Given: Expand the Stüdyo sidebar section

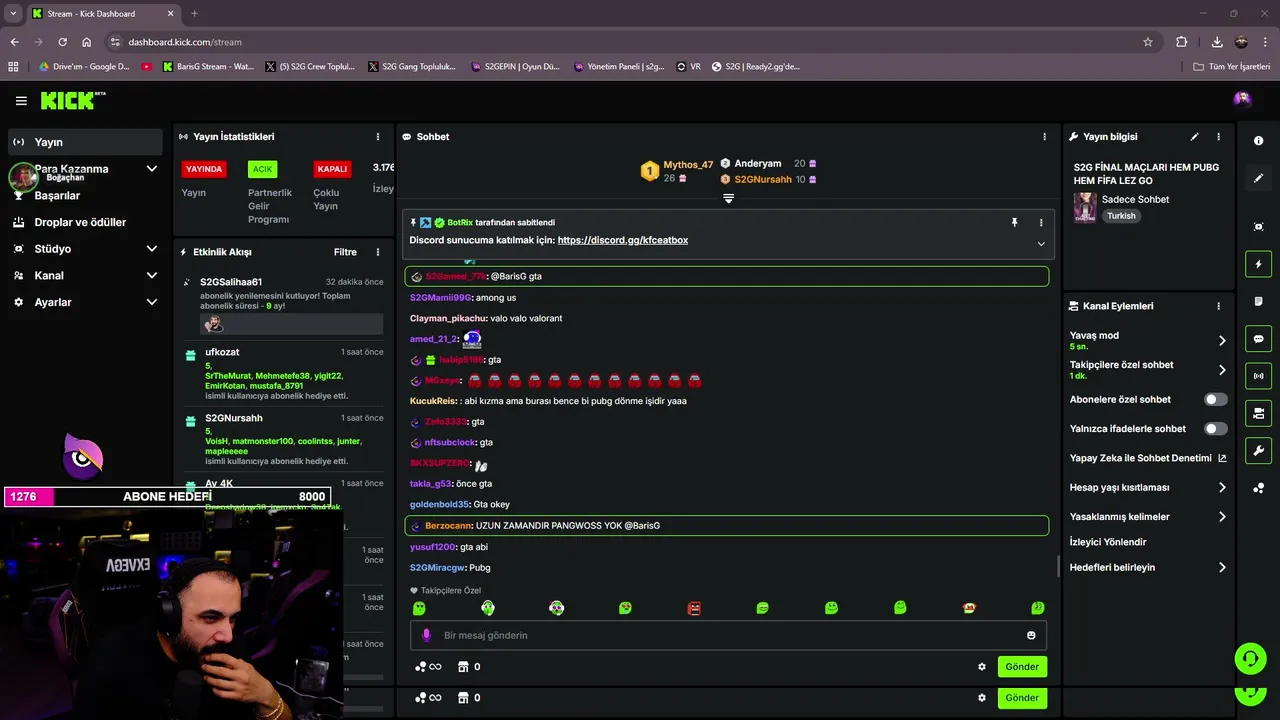Looking at the screenshot, I should click(x=152, y=249).
